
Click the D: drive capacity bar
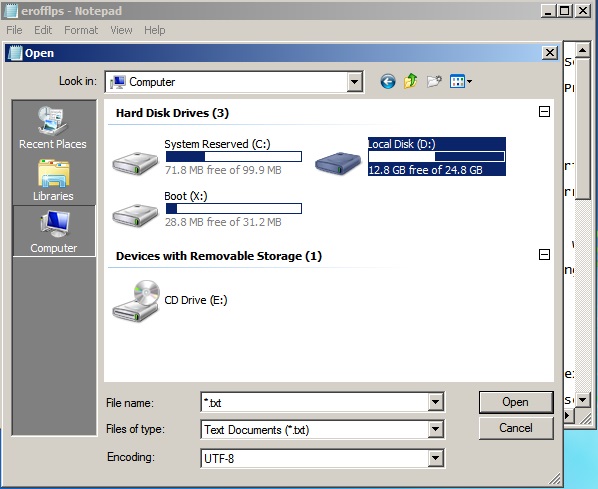[x=436, y=156]
